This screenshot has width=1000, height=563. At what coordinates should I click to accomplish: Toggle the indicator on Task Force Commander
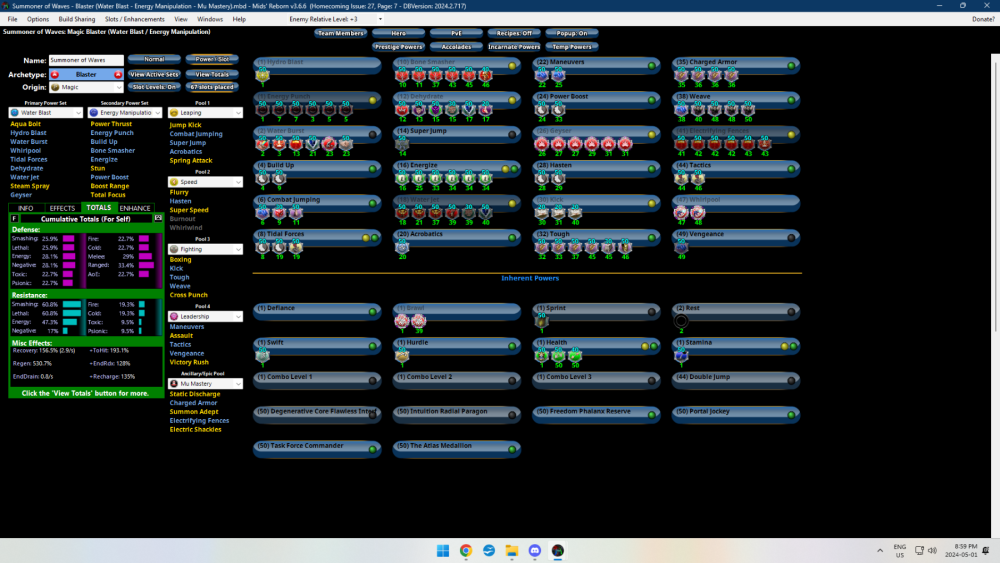pos(373,450)
